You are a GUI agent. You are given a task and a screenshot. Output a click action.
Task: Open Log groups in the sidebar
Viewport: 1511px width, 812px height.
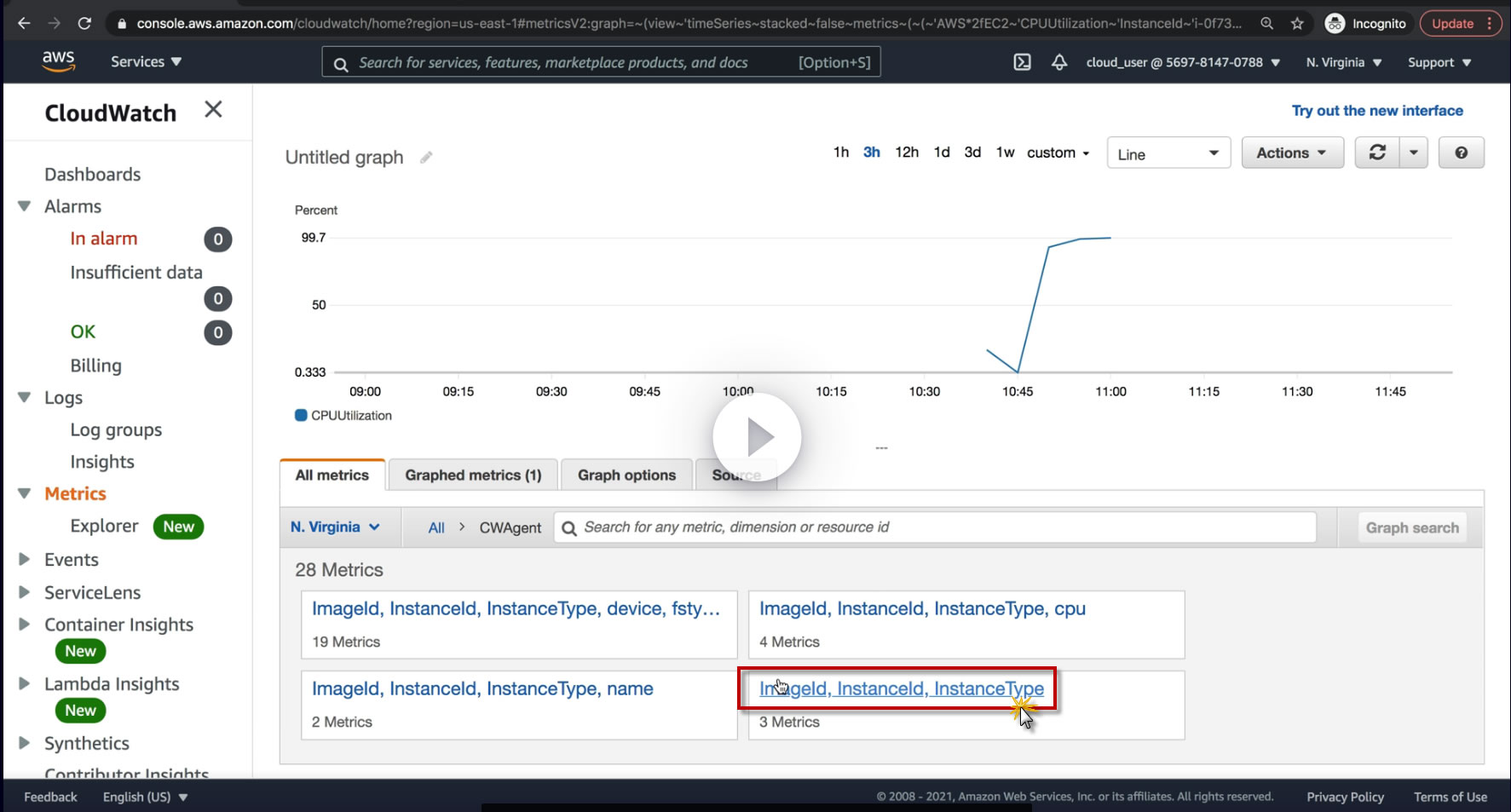tap(116, 430)
